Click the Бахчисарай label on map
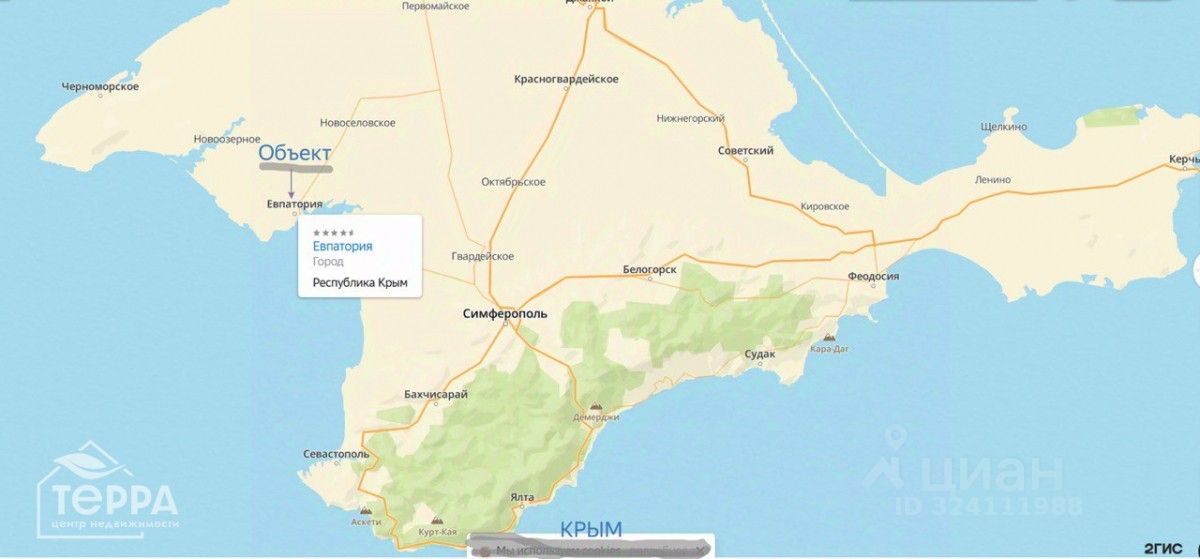The height and width of the screenshot is (559, 1200). [436, 395]
